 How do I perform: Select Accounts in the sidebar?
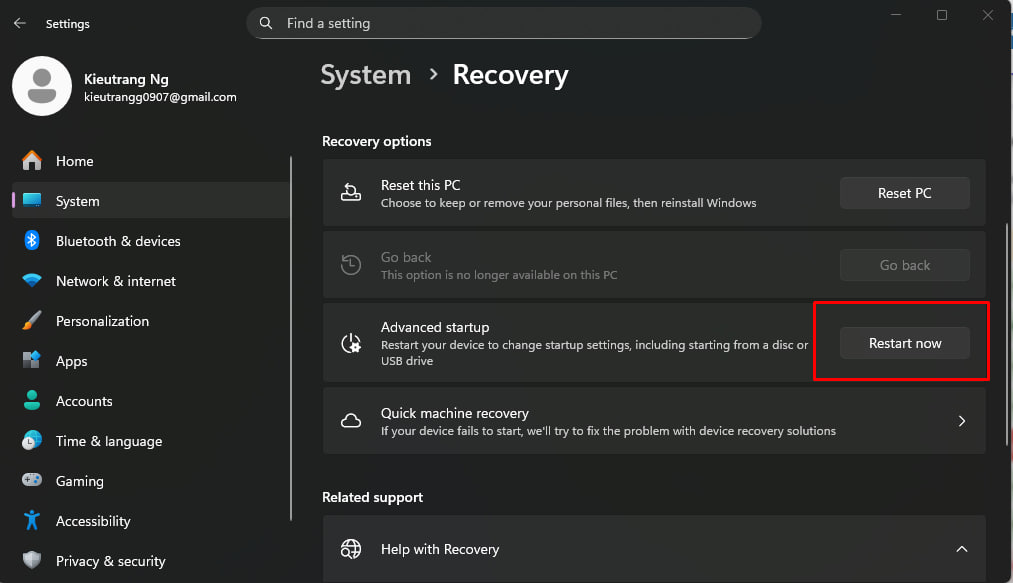84,401
